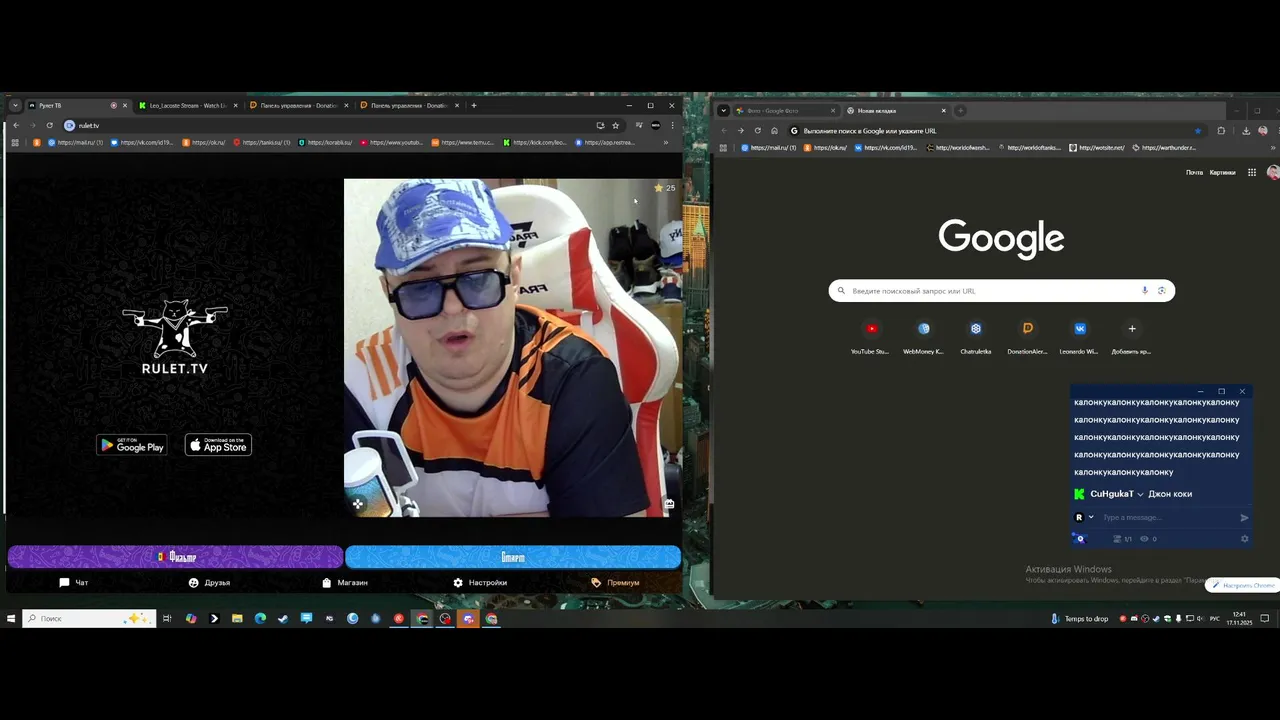Viewport: 1280px width, 720px height.
Task: Open the Премиум section on rulet.tv
Action: (x=615, y=582)
